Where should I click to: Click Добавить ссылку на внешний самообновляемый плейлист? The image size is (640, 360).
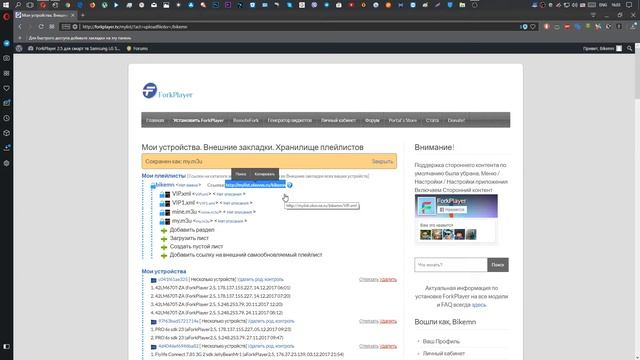coord(246,255)
